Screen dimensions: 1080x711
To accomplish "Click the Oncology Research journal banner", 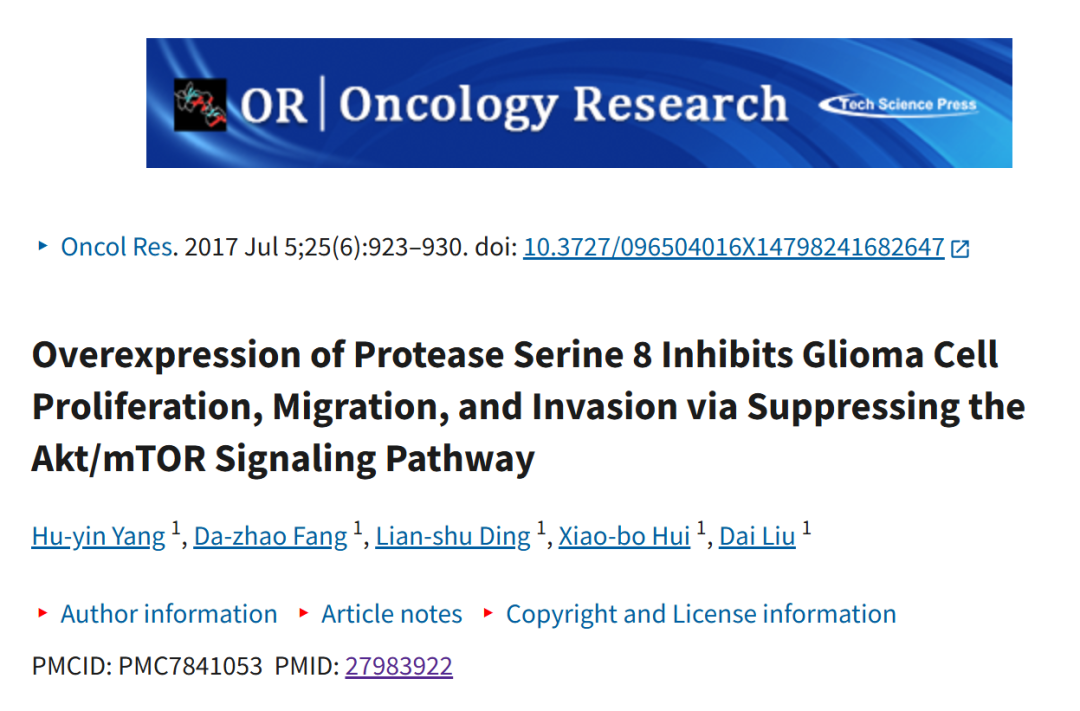I will 579,103.
